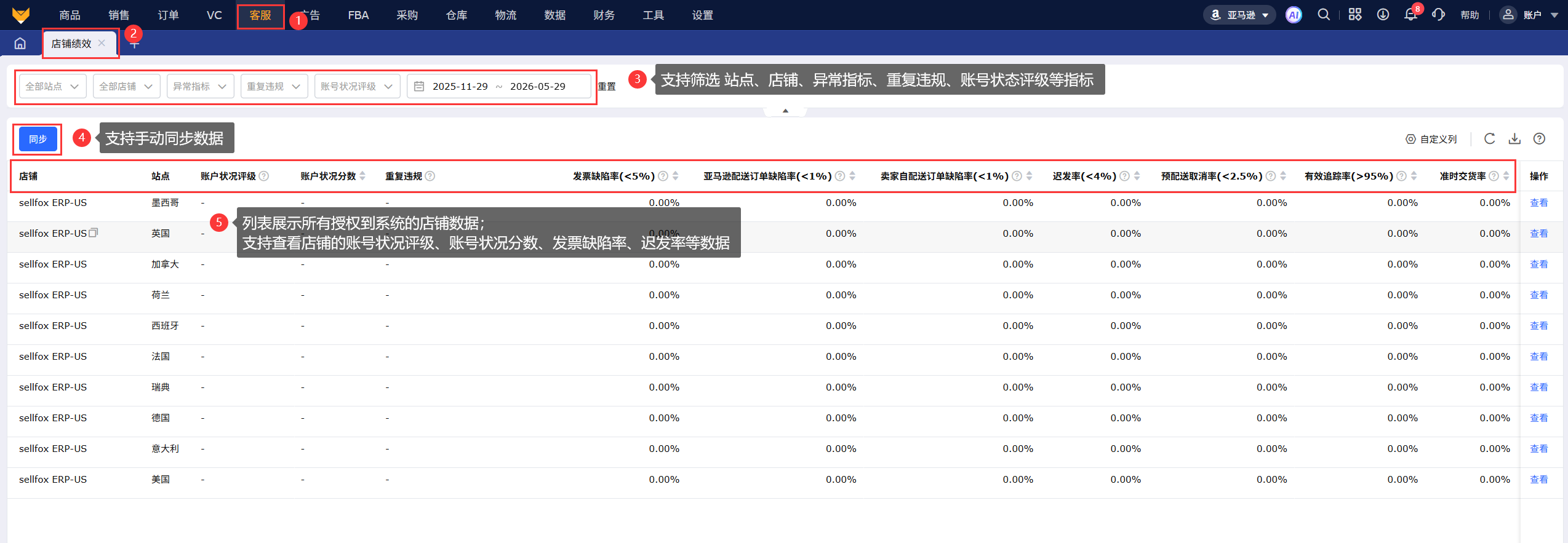Viewport: 1568px width, 543px height.
Task: Sort by 亚马逊配送订单缺陷率 column
Action: 852,176
